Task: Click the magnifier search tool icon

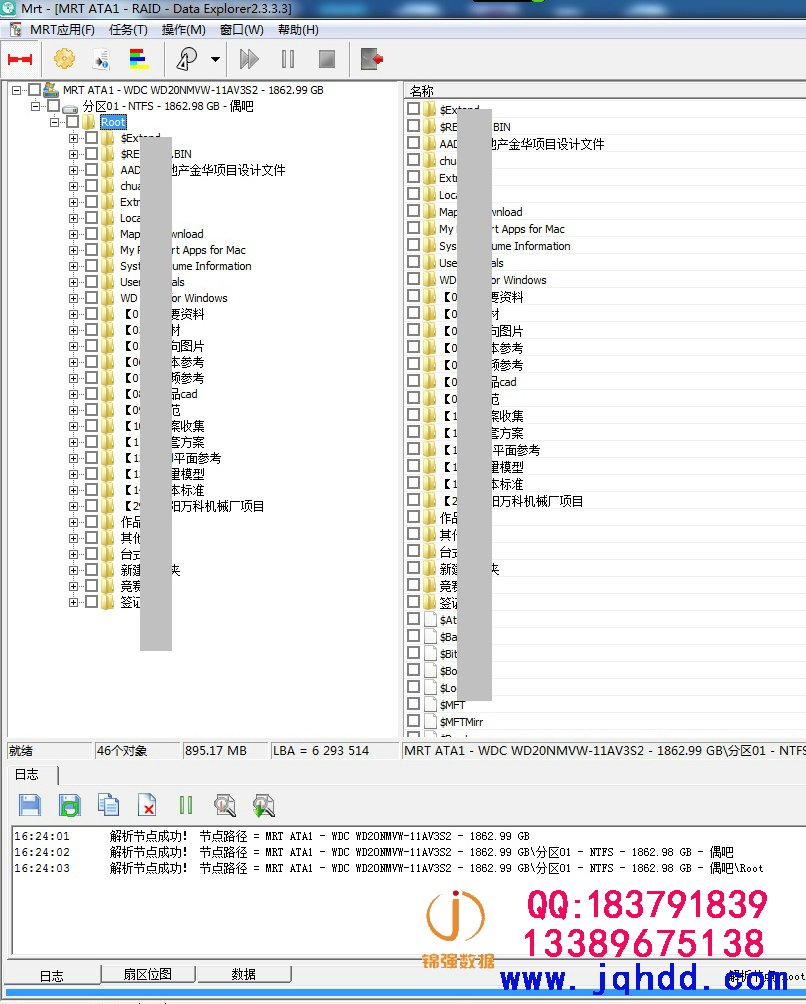Action: pos(186,60)
